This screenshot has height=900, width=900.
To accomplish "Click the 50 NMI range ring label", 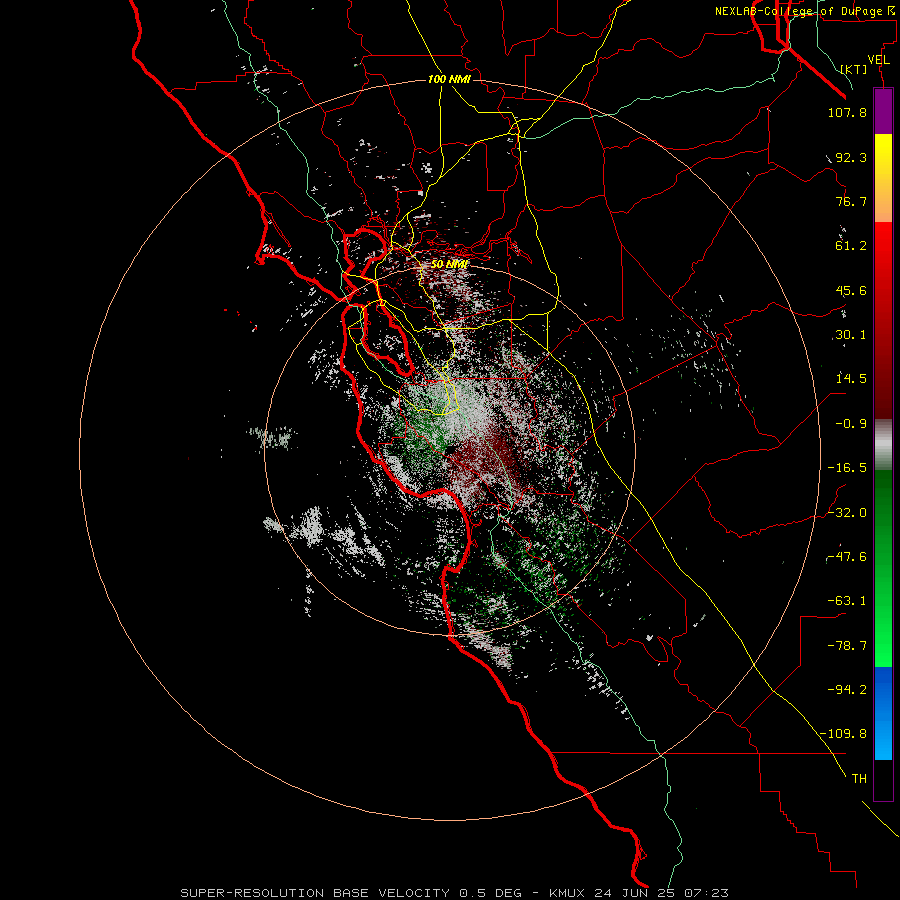I will point(449,264).
